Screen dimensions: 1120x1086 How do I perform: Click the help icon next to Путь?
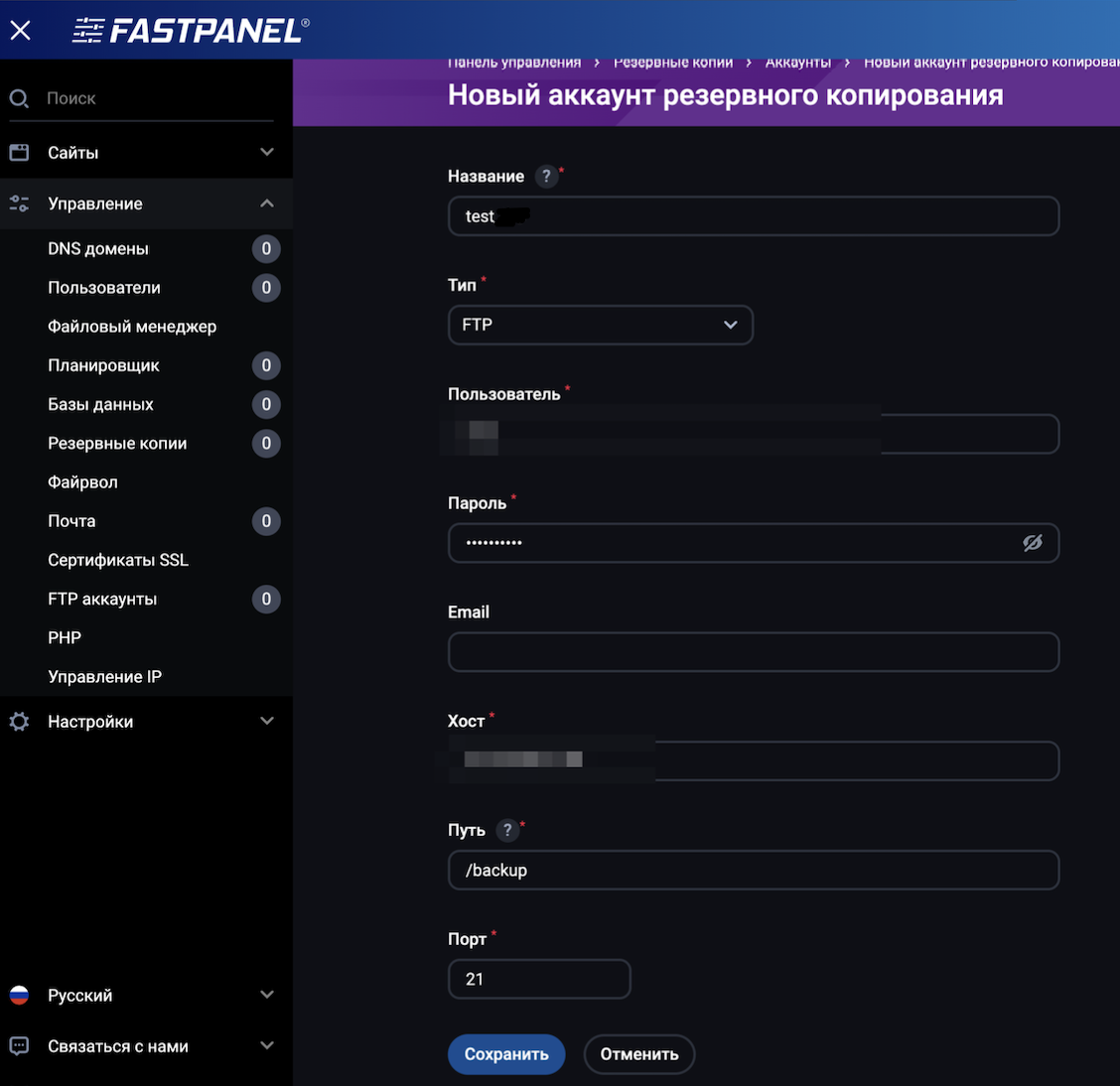tap(508, 830)
